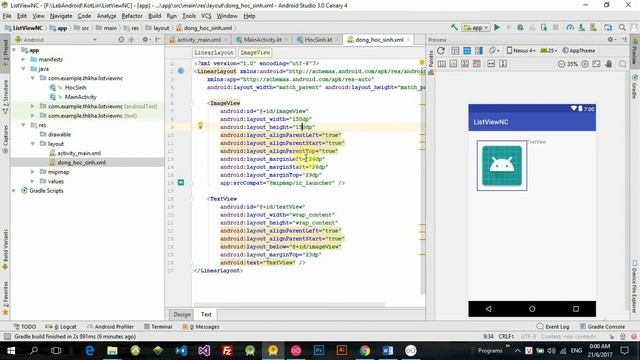Collapse the layout folder
The image size is (640, 360).
(x=32, y=144)
